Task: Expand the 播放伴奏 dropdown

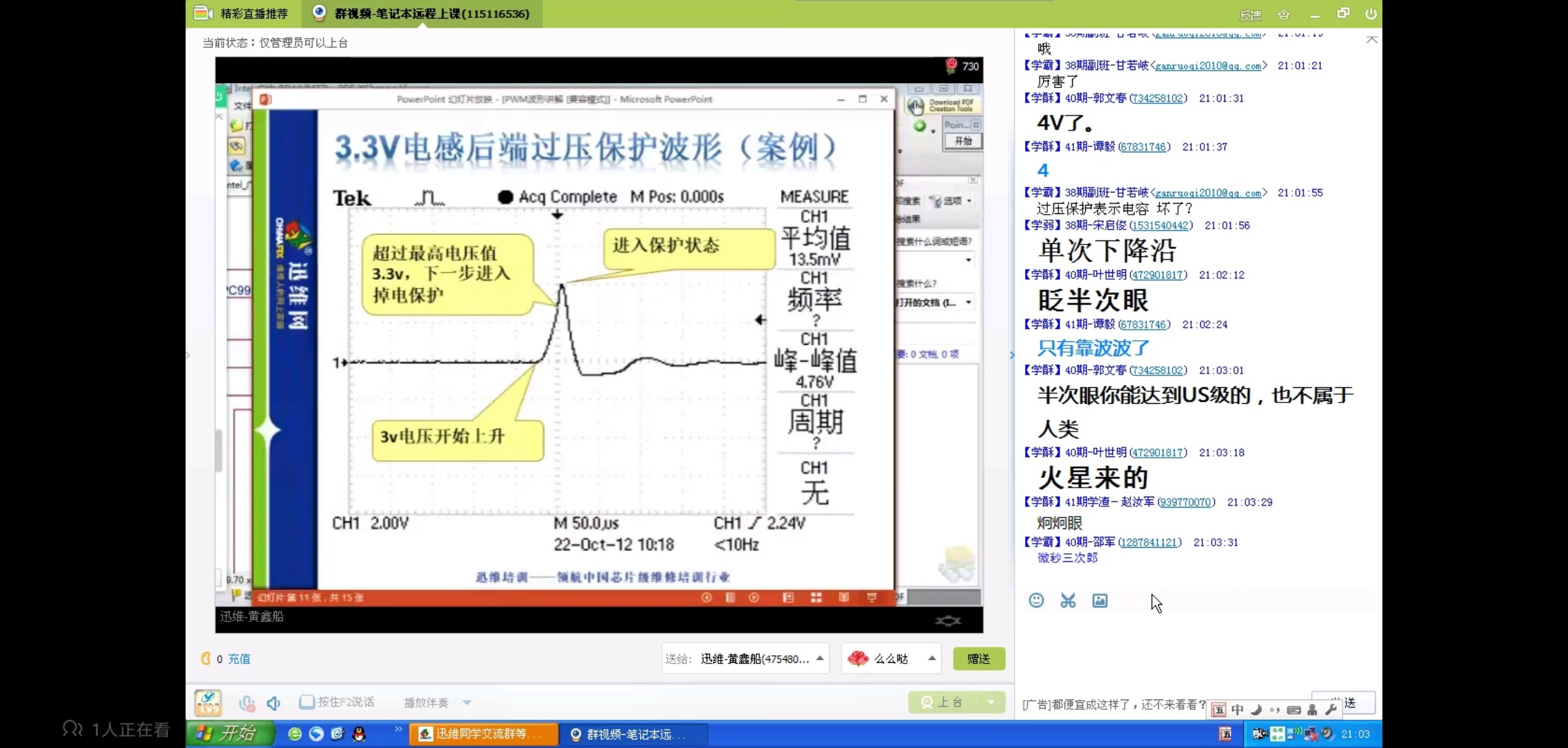Action: 467,702
